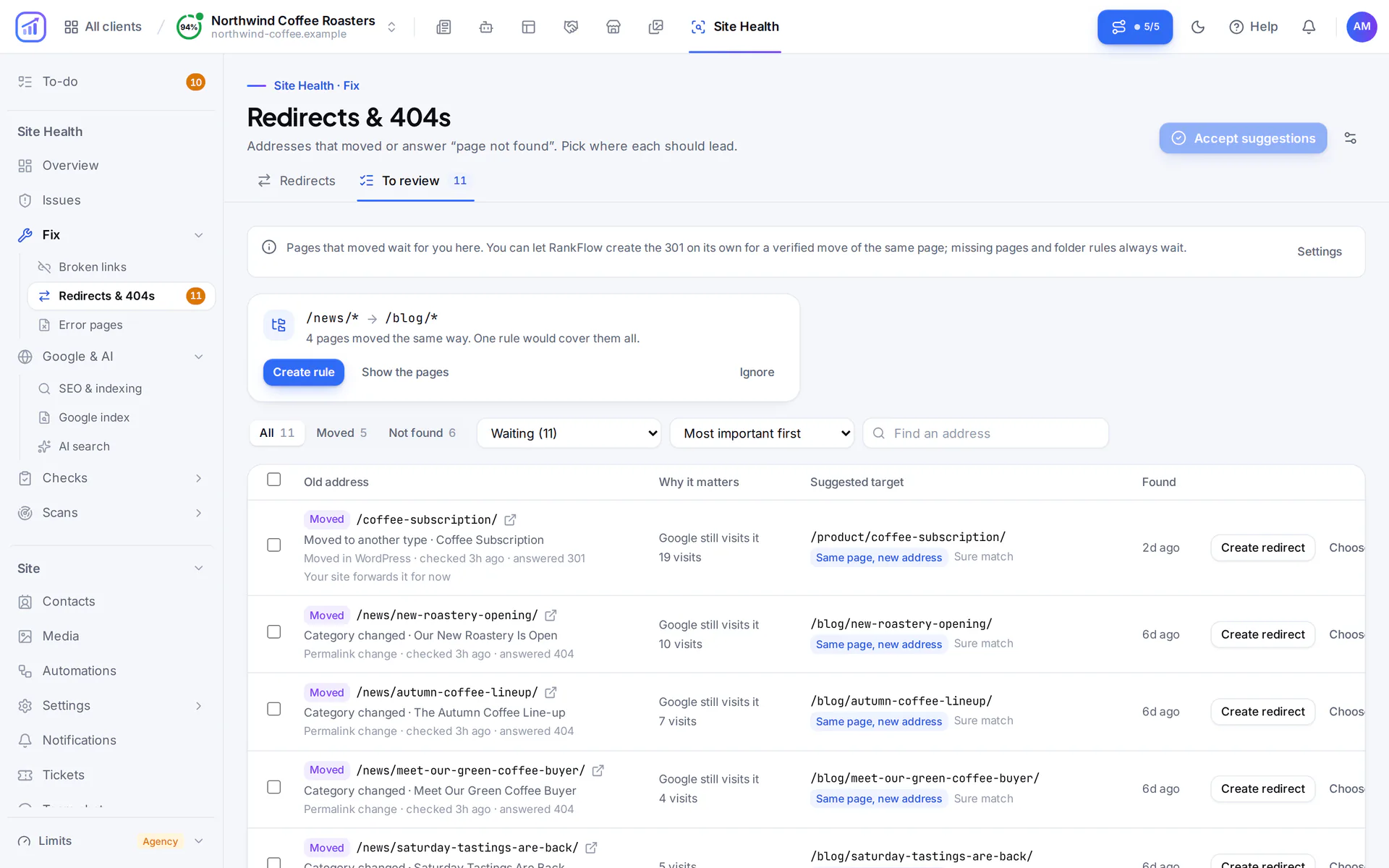Open Settings link in the info banner
Viewport: 1389px width, 868px height.
click(1319, 252)
